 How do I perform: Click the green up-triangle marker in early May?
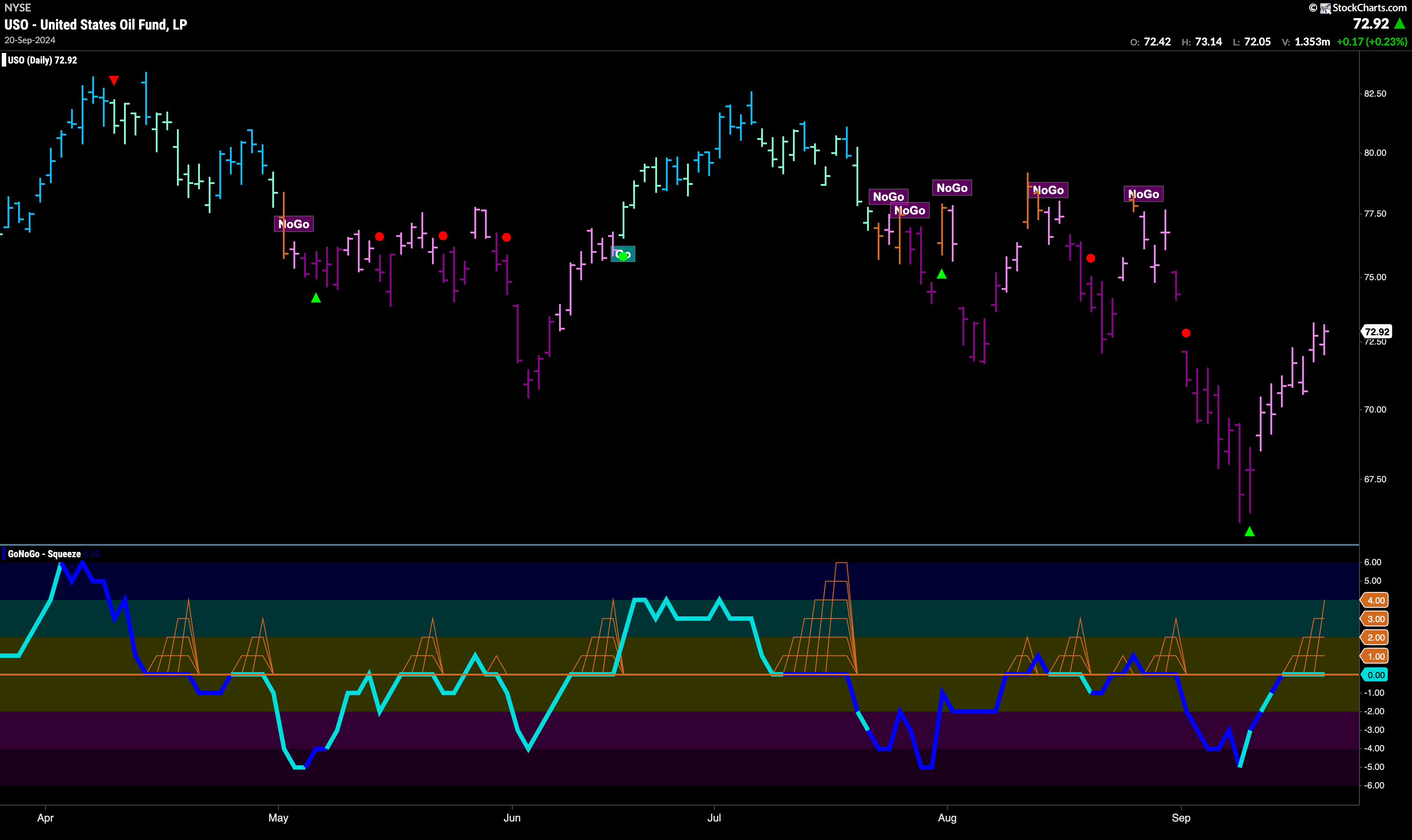[x=316, y=298]
